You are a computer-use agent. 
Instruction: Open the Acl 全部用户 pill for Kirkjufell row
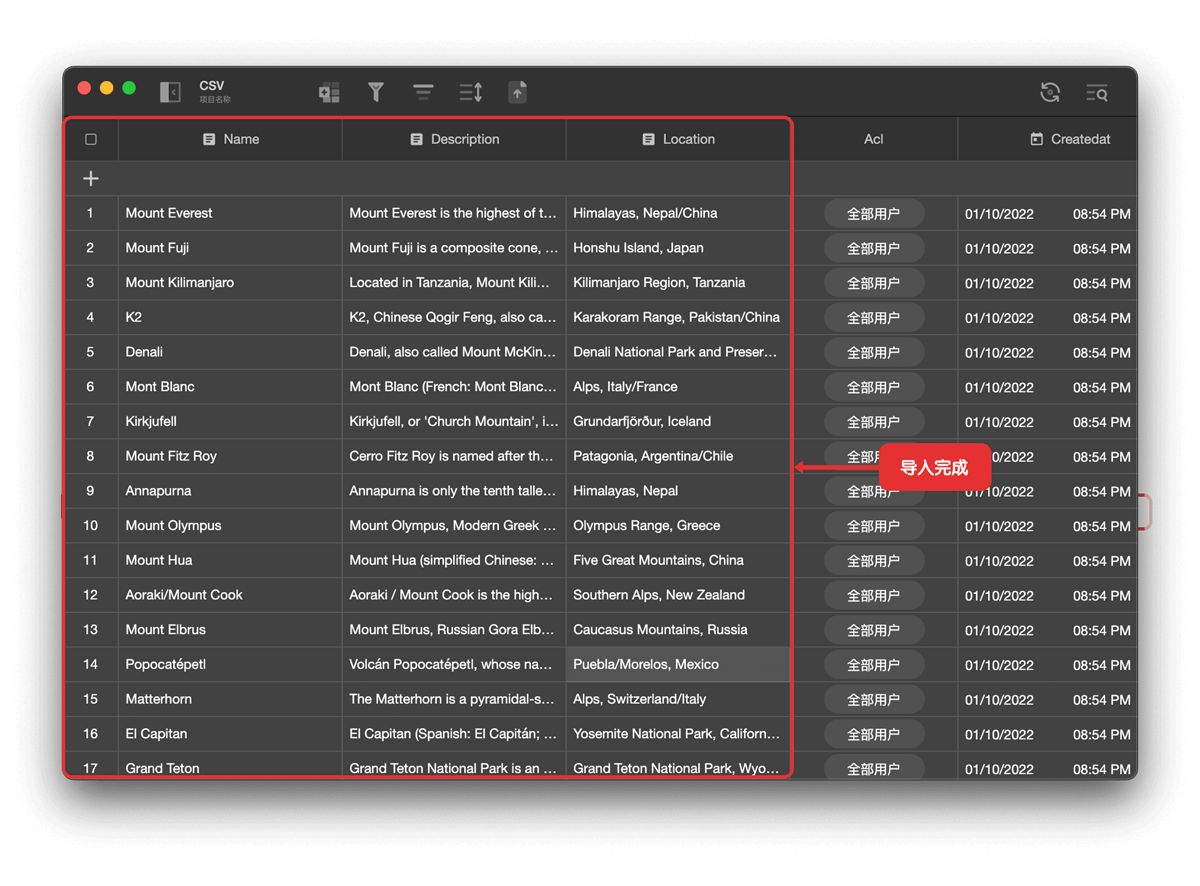tap(874, 421)
